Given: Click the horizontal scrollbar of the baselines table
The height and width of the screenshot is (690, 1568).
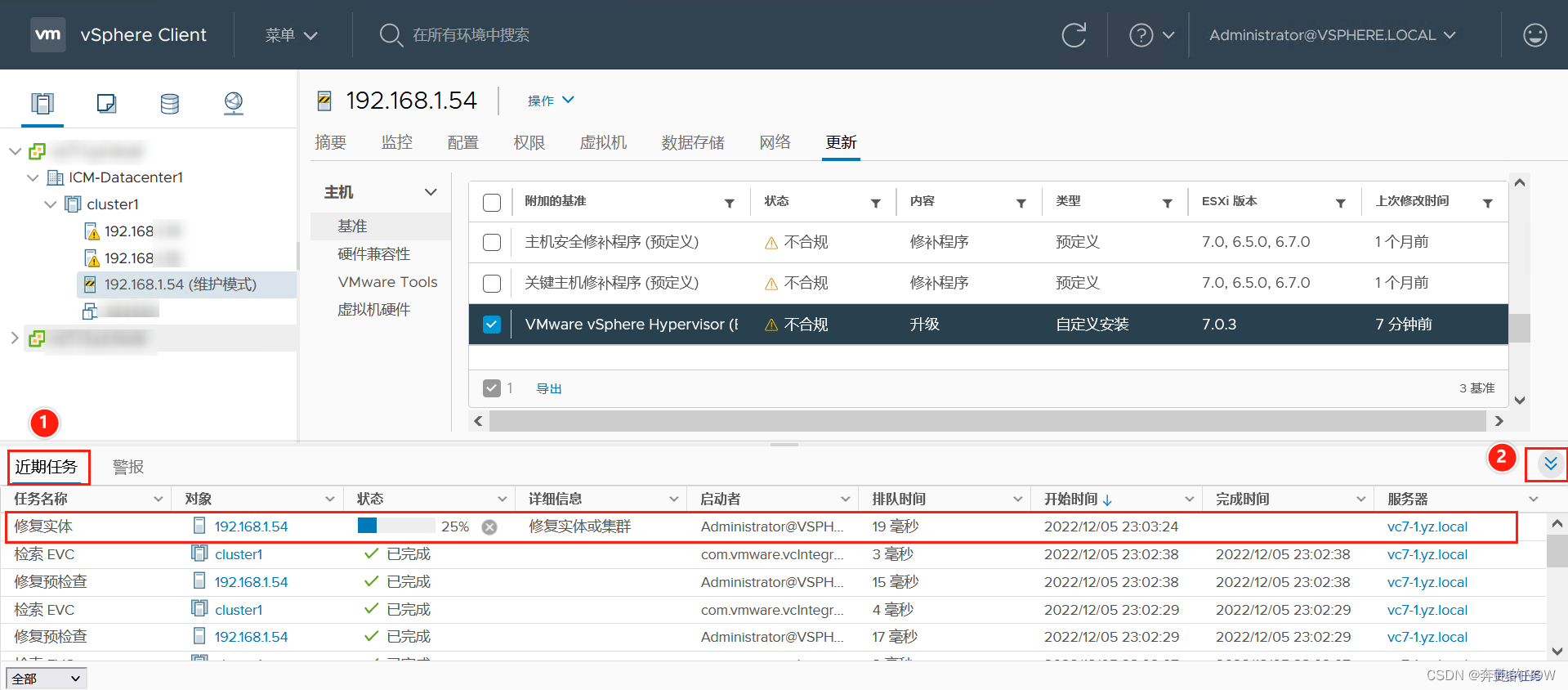Looking at the screenshot, I should coord(987,421).
